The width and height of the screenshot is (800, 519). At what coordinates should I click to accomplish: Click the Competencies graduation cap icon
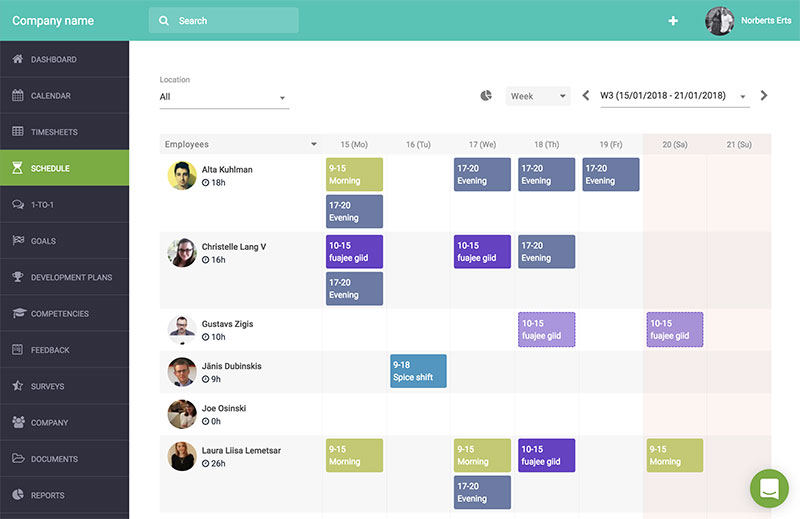pos(19,313)
